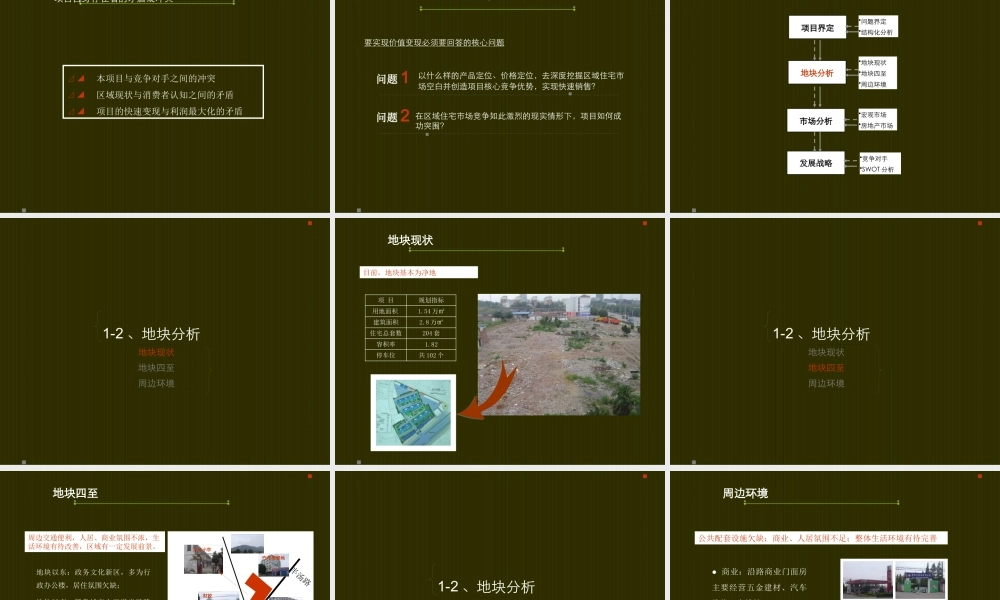The height and width of the screenshot is (600, 1000).
Task: Click the 建筑面积 table cell
Action: [385, 322]
